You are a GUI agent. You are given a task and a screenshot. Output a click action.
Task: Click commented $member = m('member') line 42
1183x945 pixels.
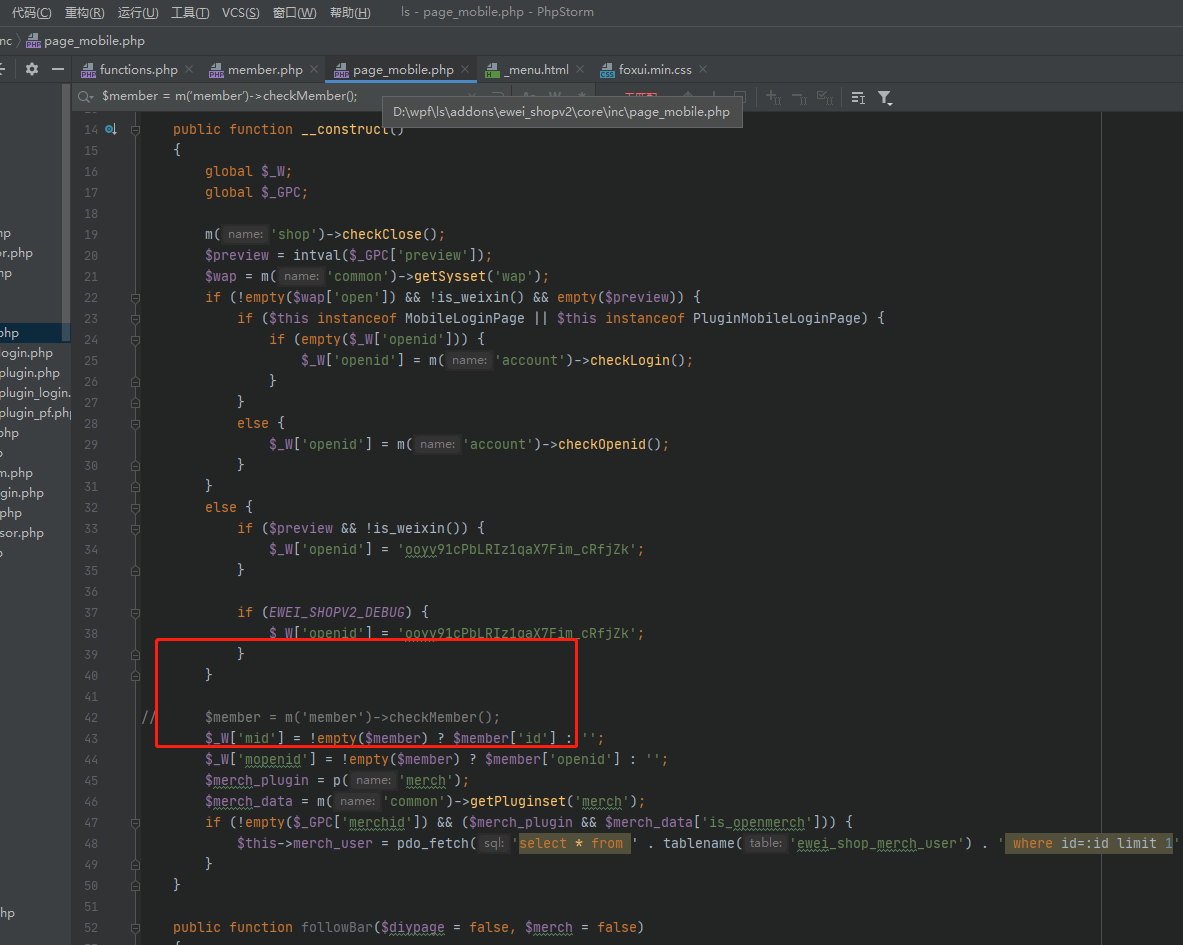pos(352,717)
